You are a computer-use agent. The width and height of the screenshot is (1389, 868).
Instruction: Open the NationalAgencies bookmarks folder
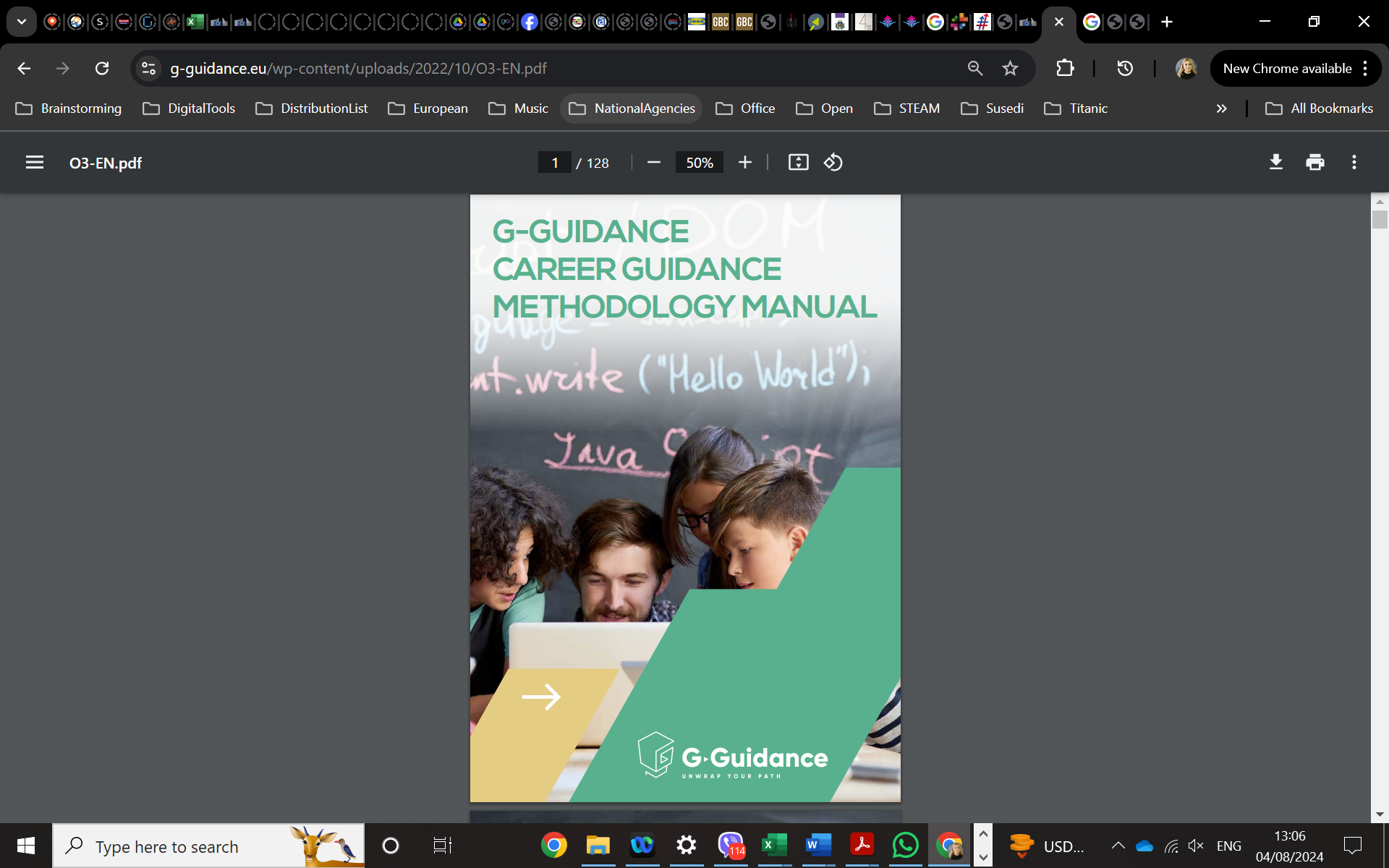point(632,109)
